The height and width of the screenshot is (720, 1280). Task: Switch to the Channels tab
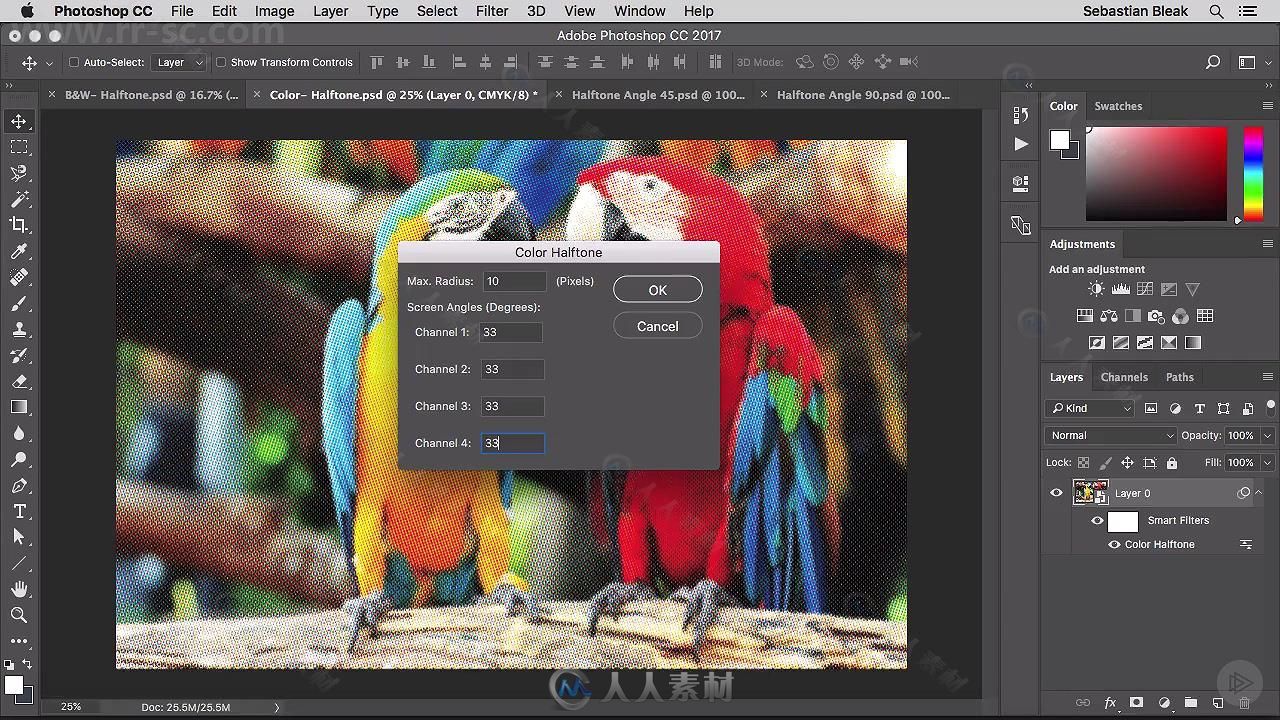click(1124, 377)
